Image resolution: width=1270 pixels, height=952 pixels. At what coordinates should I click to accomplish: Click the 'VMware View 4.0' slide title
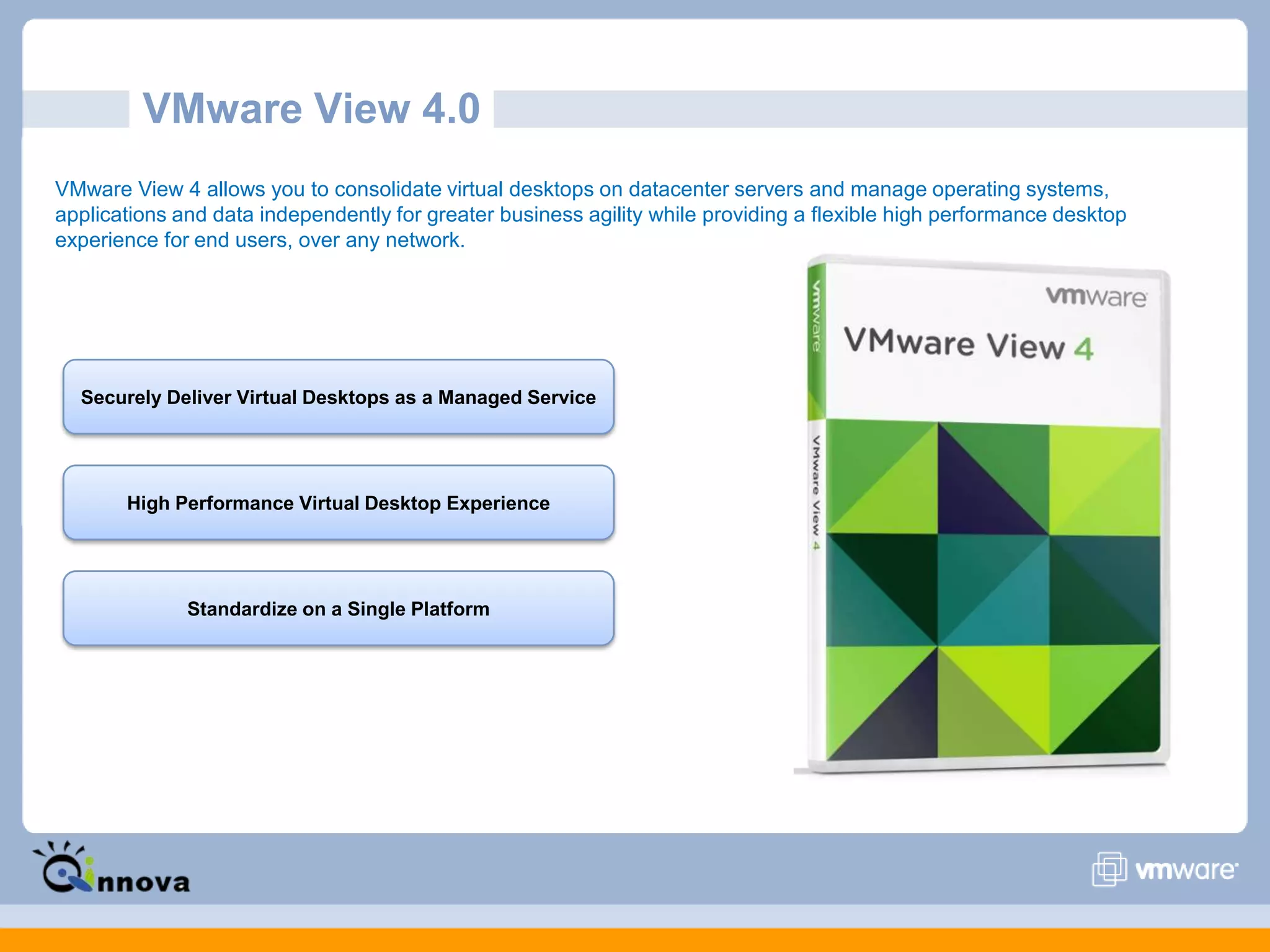(x=311, y=108)
